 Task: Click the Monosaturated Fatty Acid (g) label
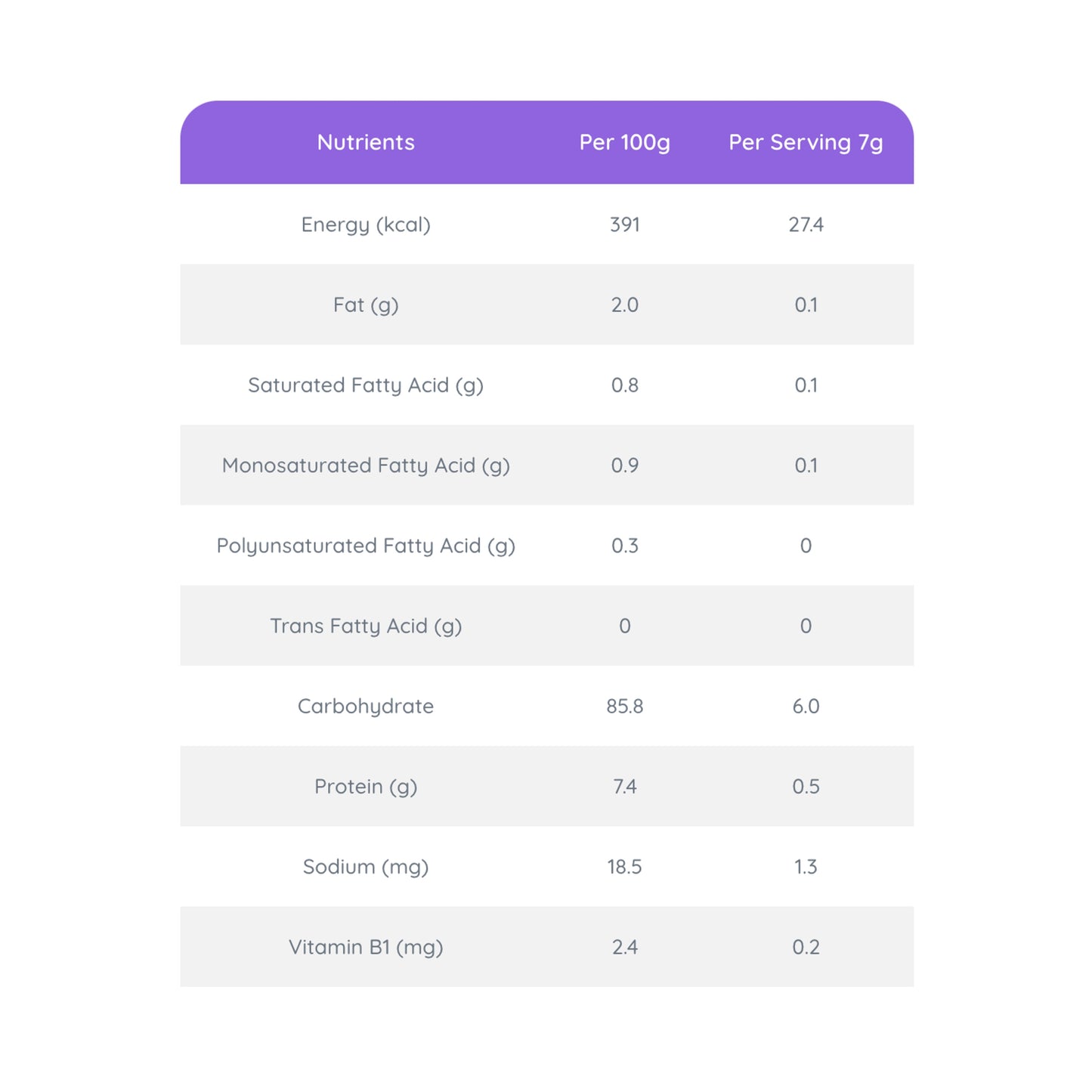pos(366,466)
